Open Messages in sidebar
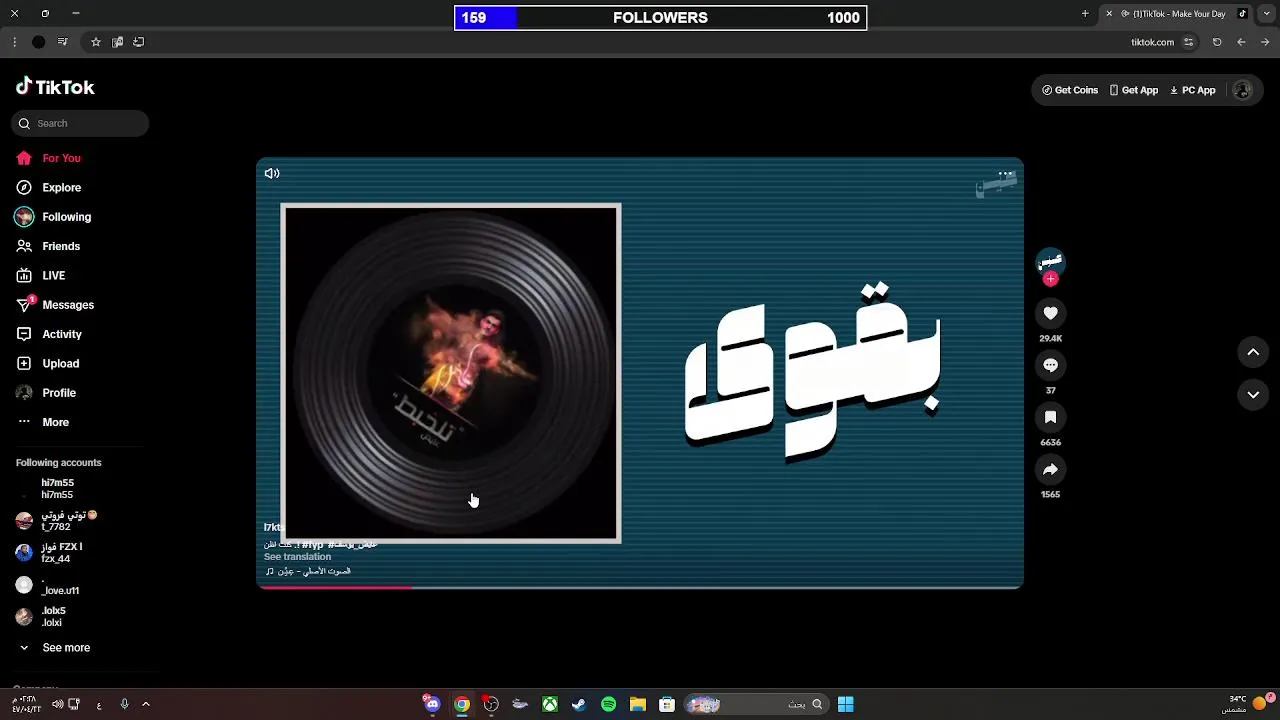This screenshot has height=720, width=1280. pos(55,305)
